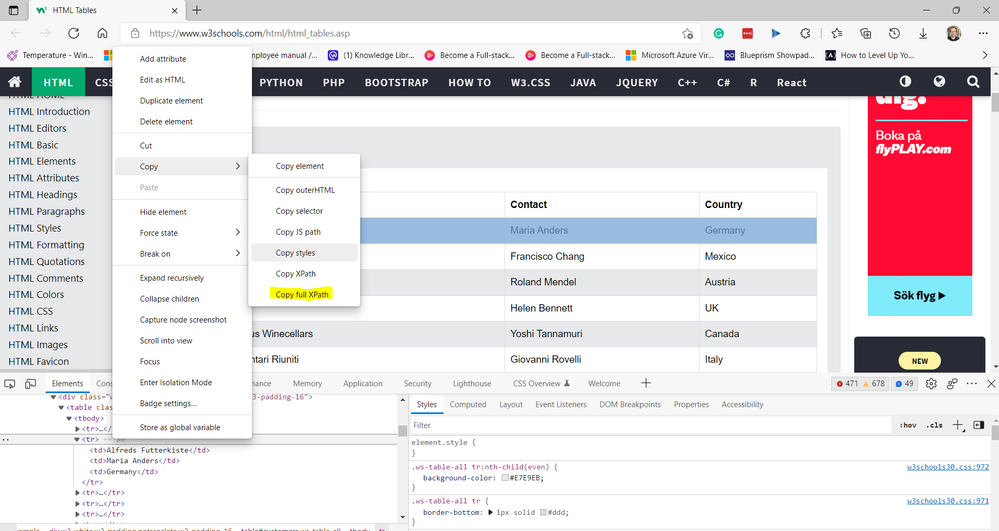
Task: Click the browser home button icon
Action: click(x=102, y=33)
